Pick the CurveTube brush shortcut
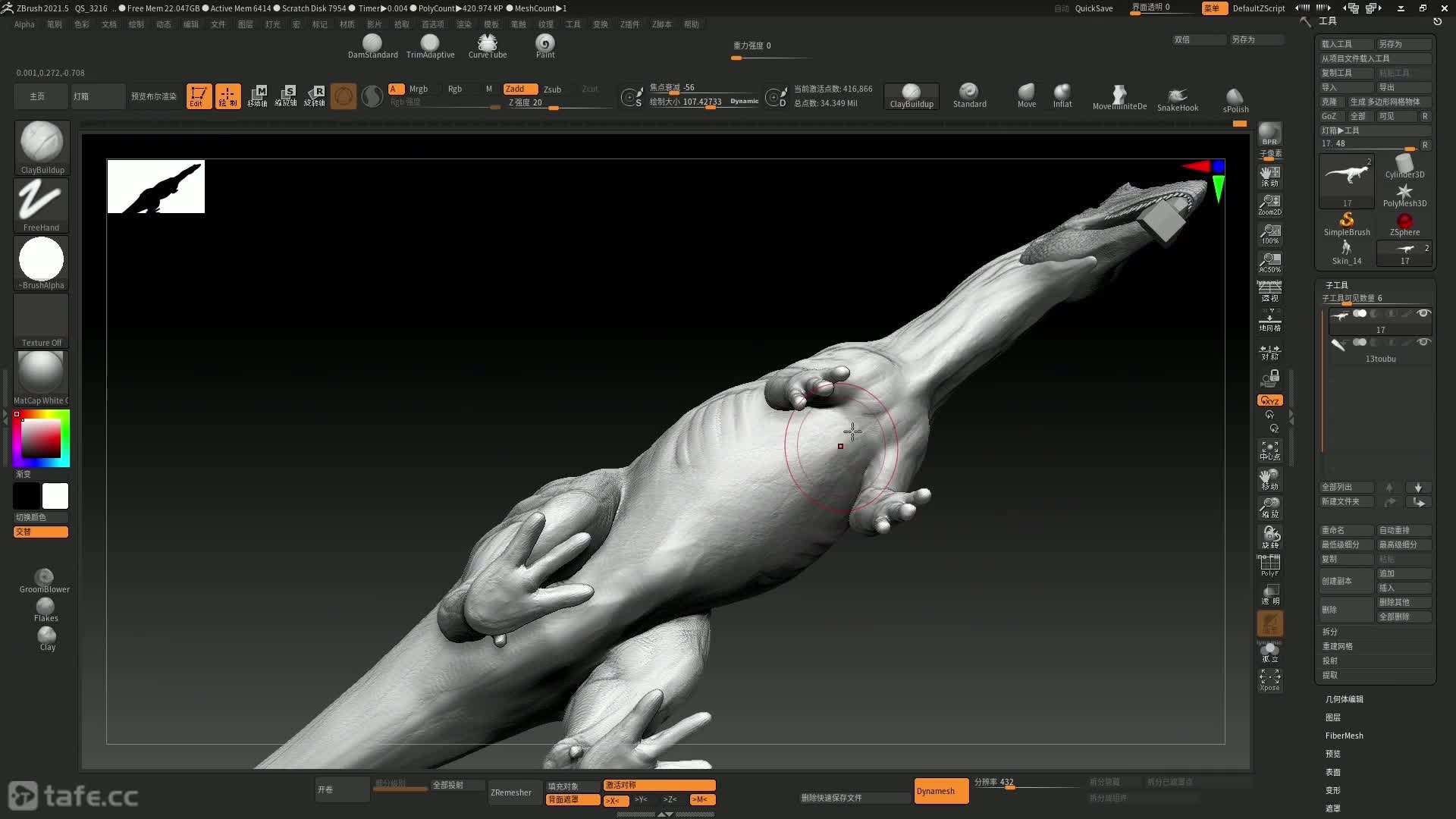1456x819 pixels. click(x=488, y=46)
